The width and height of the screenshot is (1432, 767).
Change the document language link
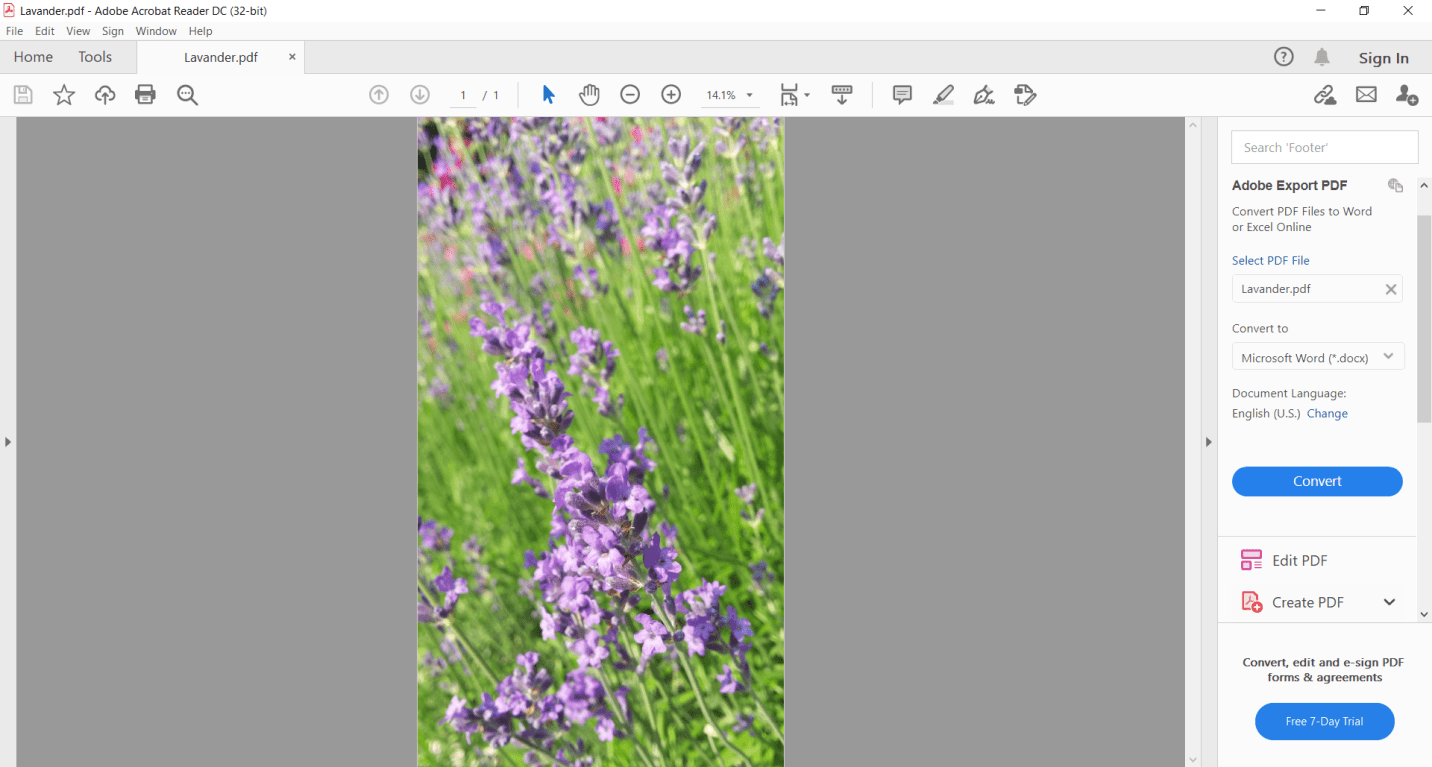pyautogui.click(x=1327, y=413)
